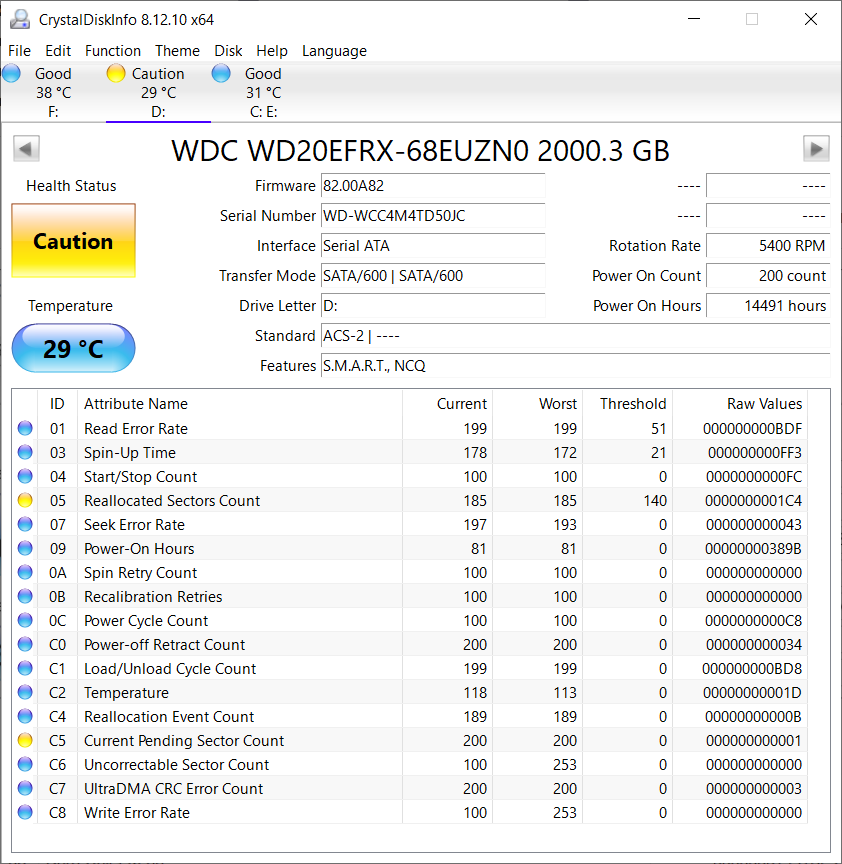This screenshot has width=842, height=864.
Task: Click the ID column header
Action: coord(57,404)
